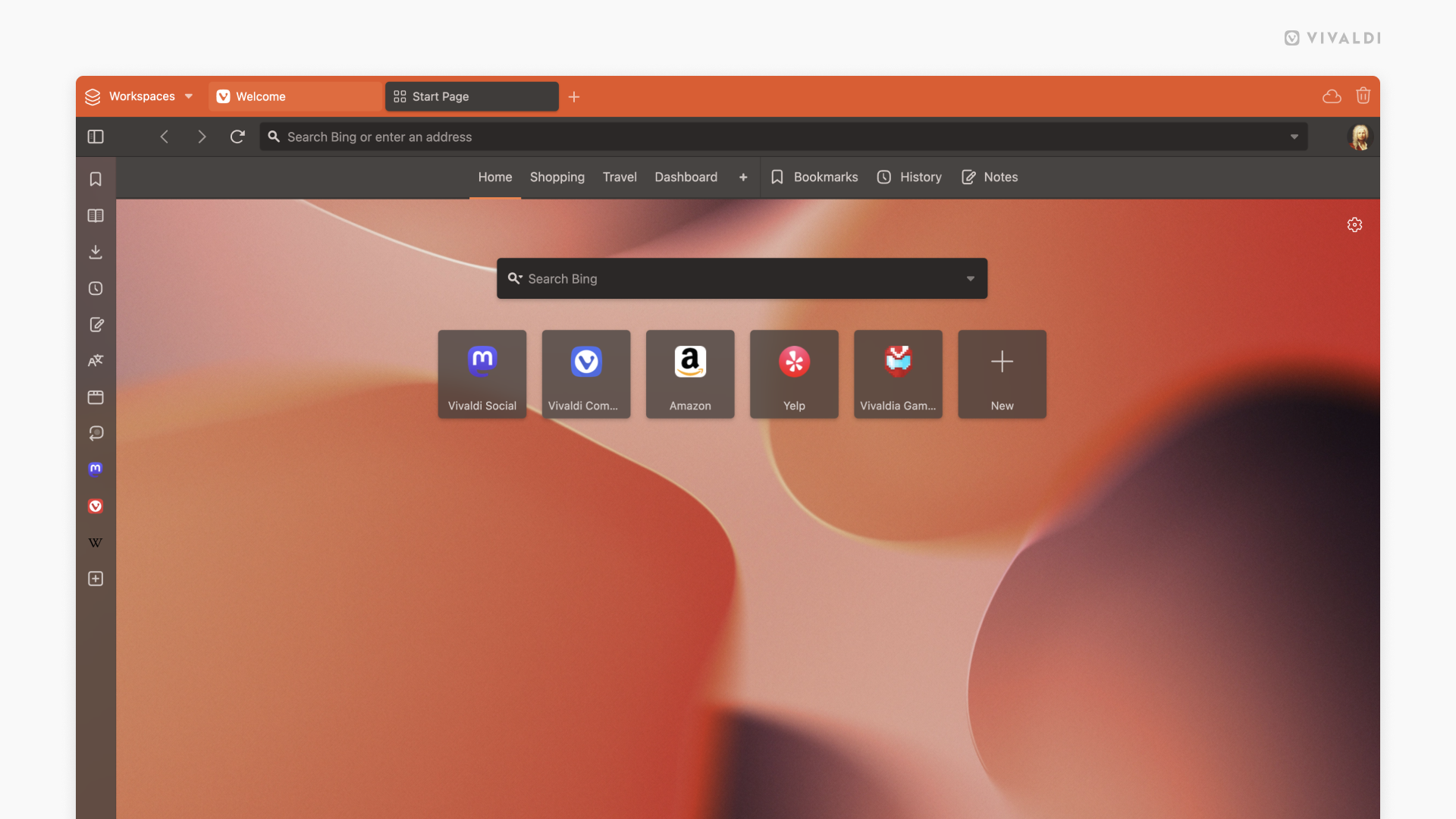Screen dimensions: 1456x819
Task: Expand the Search Bing dropdown on start page
Action: coord(971,278)
